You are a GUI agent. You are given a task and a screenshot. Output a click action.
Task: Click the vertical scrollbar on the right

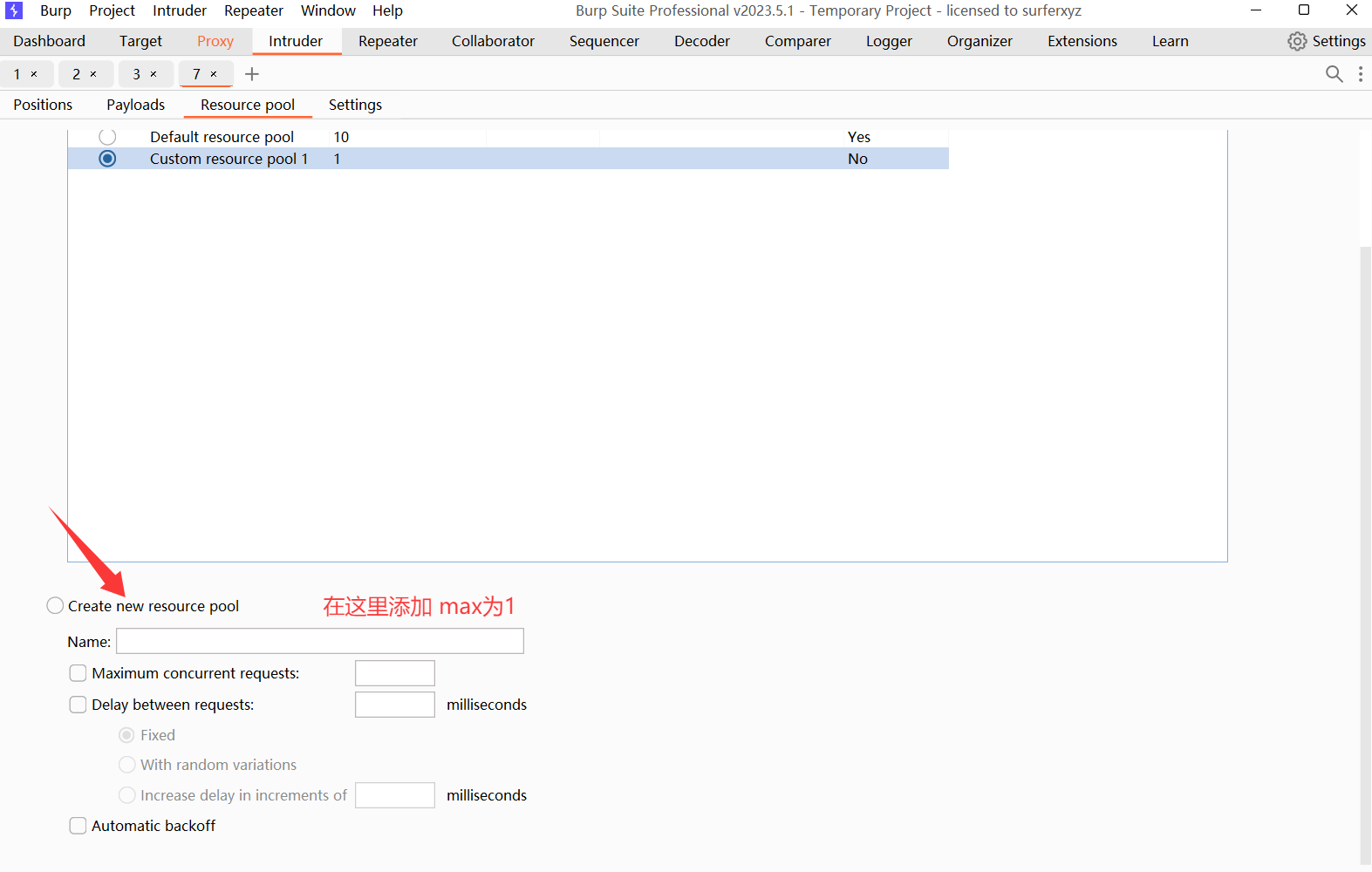point(1365,555)
